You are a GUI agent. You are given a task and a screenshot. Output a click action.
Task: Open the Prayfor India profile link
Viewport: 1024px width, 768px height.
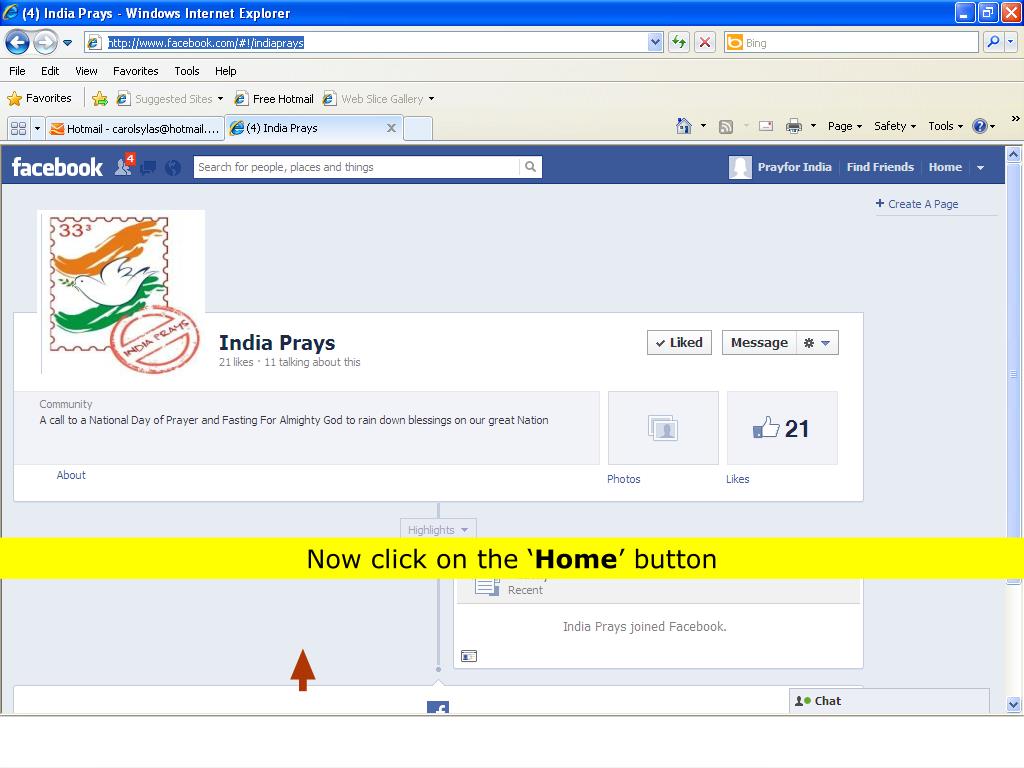[780, 167]
